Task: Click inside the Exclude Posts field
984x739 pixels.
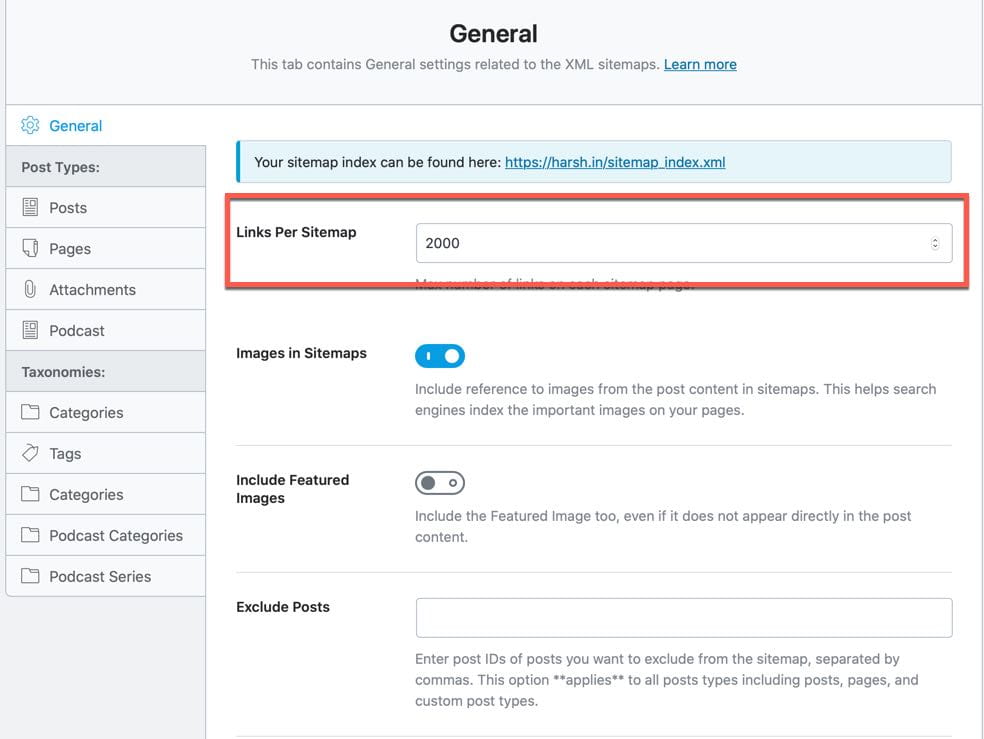Action: click(x=683, y=617)
